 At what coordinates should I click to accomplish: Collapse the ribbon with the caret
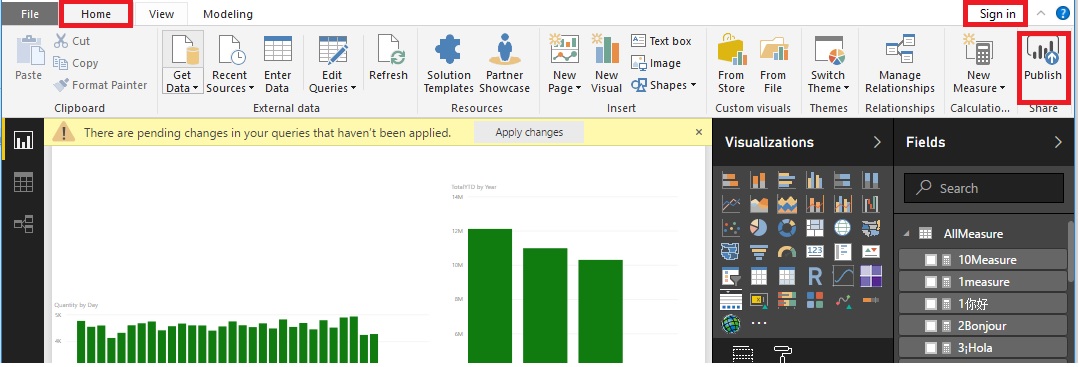(1041, 13)
